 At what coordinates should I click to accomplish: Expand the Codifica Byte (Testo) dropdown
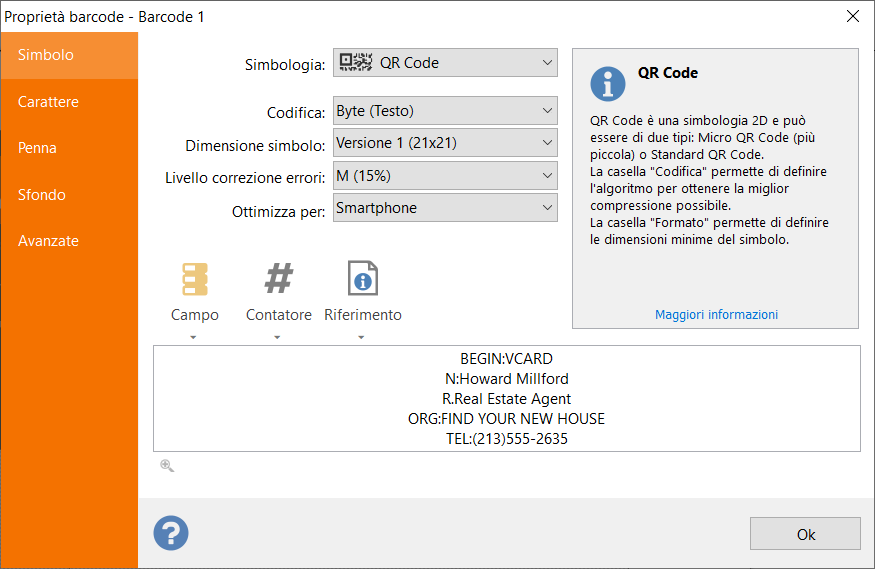point(445,110)
